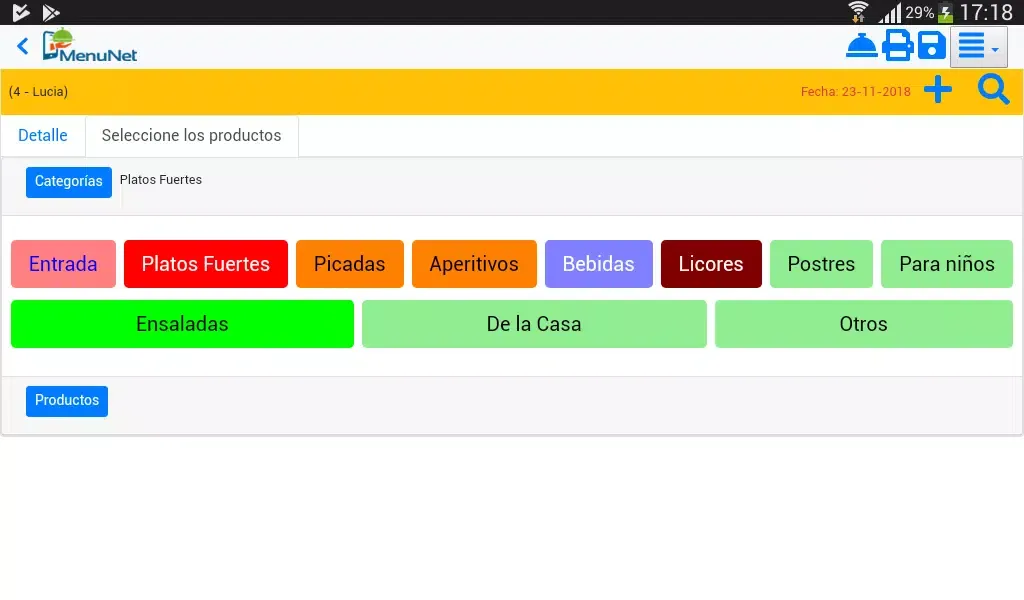Switch to the Detalle tab

coord(42,135)
